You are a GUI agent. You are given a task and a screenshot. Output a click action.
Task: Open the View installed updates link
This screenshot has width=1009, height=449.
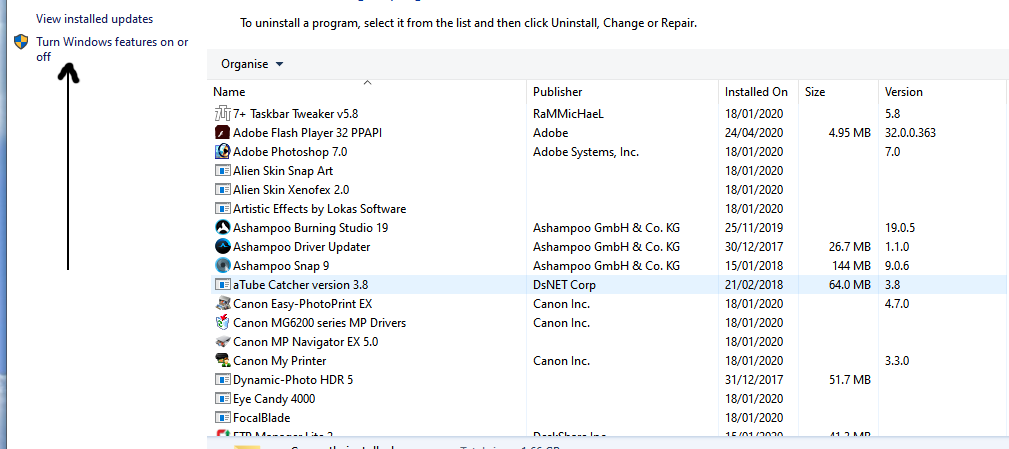click(x=94, y=19)
